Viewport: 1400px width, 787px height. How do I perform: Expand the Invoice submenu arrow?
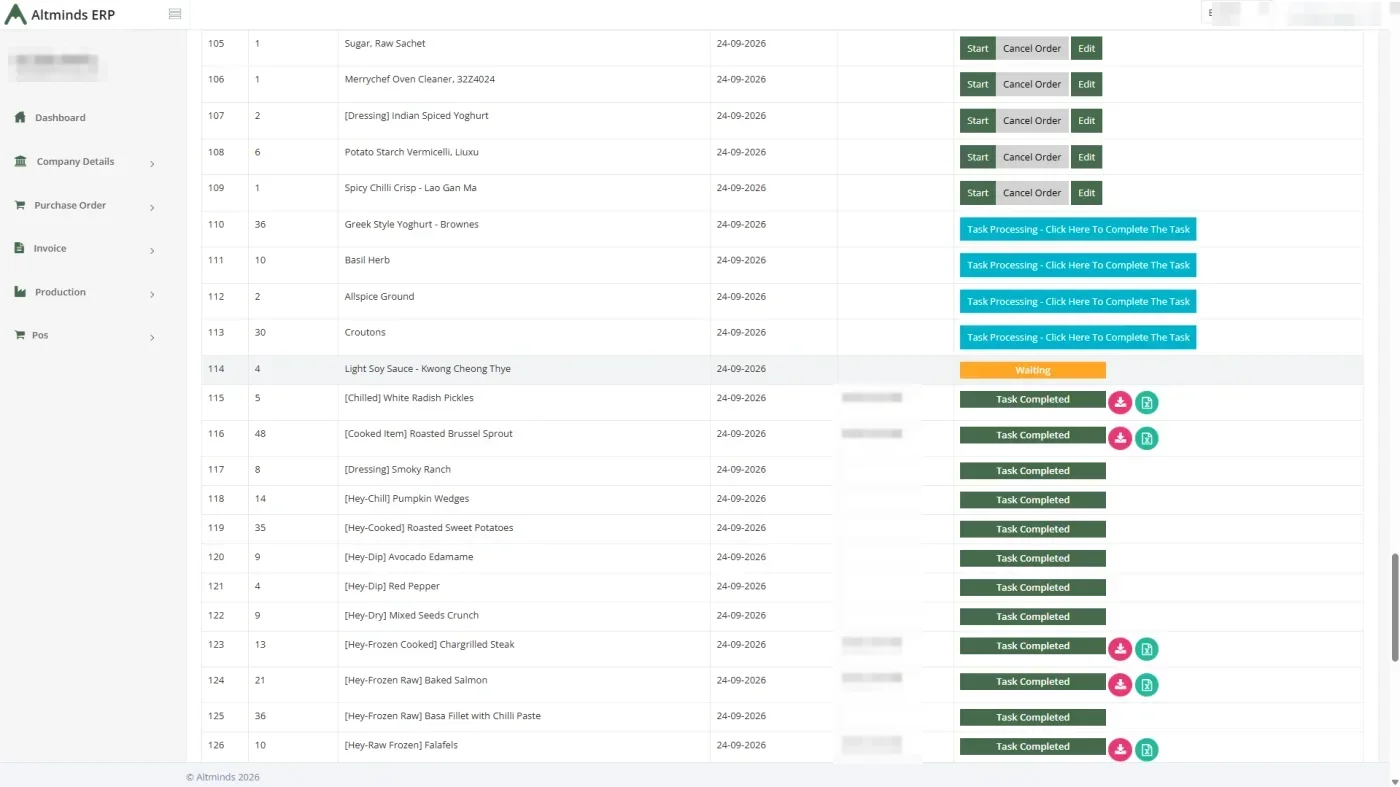coord(152,251)
